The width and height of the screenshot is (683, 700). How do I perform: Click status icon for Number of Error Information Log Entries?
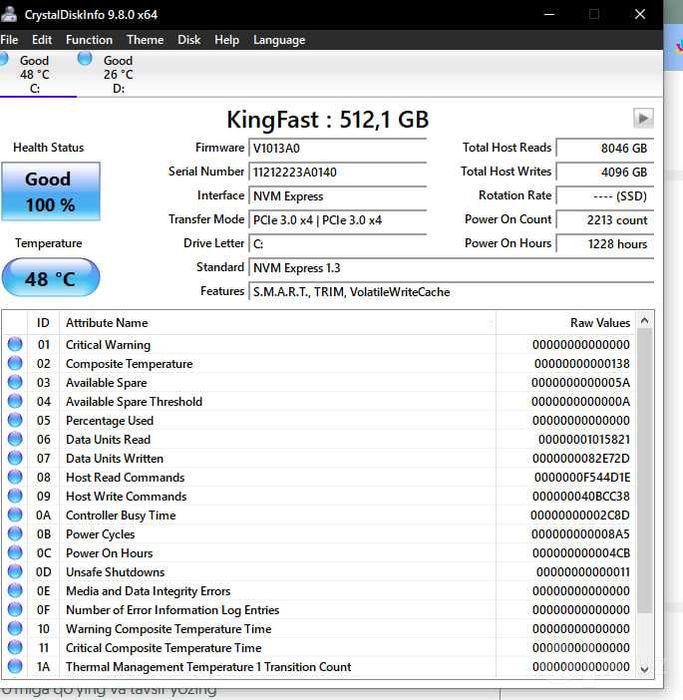pos(15,609)
